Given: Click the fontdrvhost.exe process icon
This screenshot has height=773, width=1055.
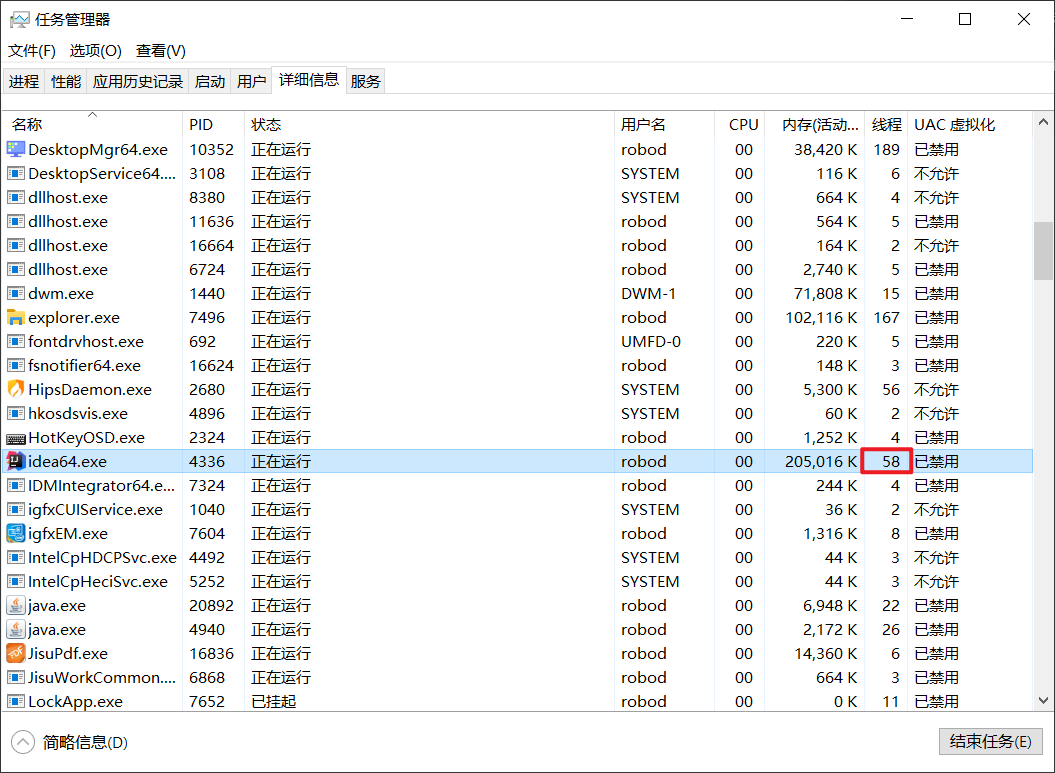Looking at the screenshot, I should pos(15,342).
